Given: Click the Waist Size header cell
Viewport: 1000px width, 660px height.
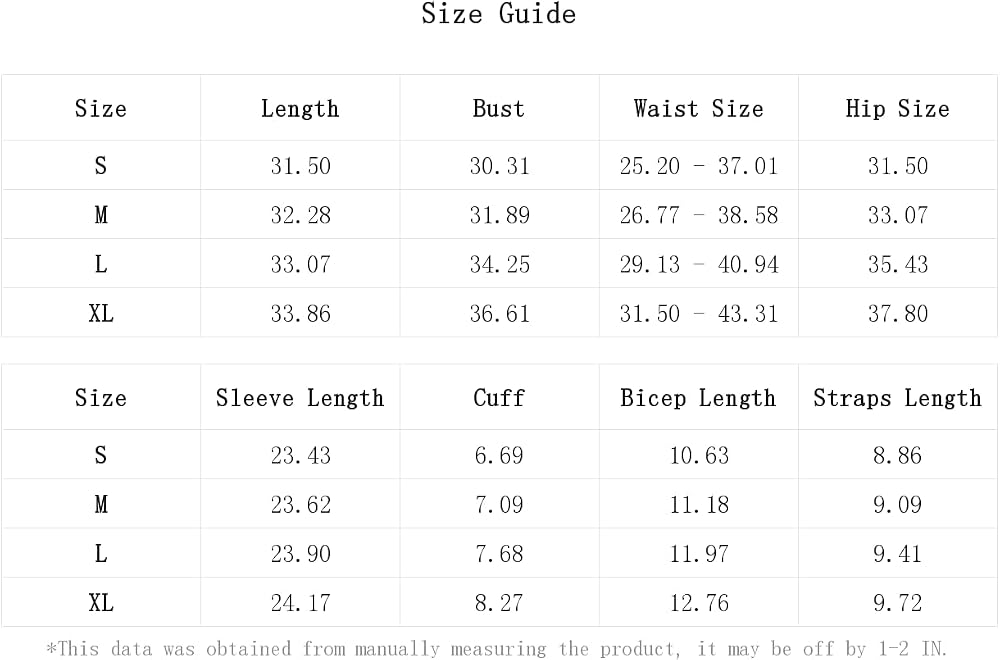Looking at the screenshot, I should point(698,108).
